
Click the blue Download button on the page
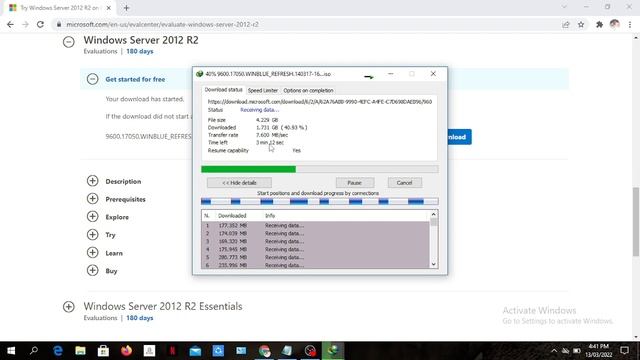460,137
